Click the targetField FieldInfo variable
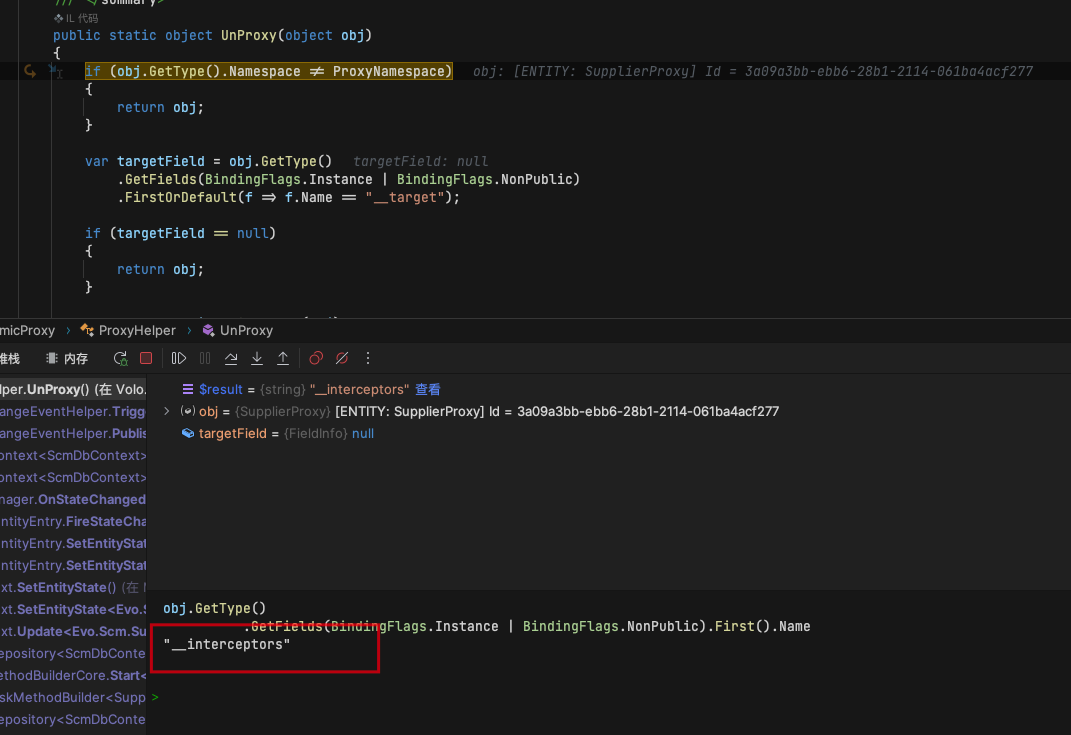 [x=233, y=433]
